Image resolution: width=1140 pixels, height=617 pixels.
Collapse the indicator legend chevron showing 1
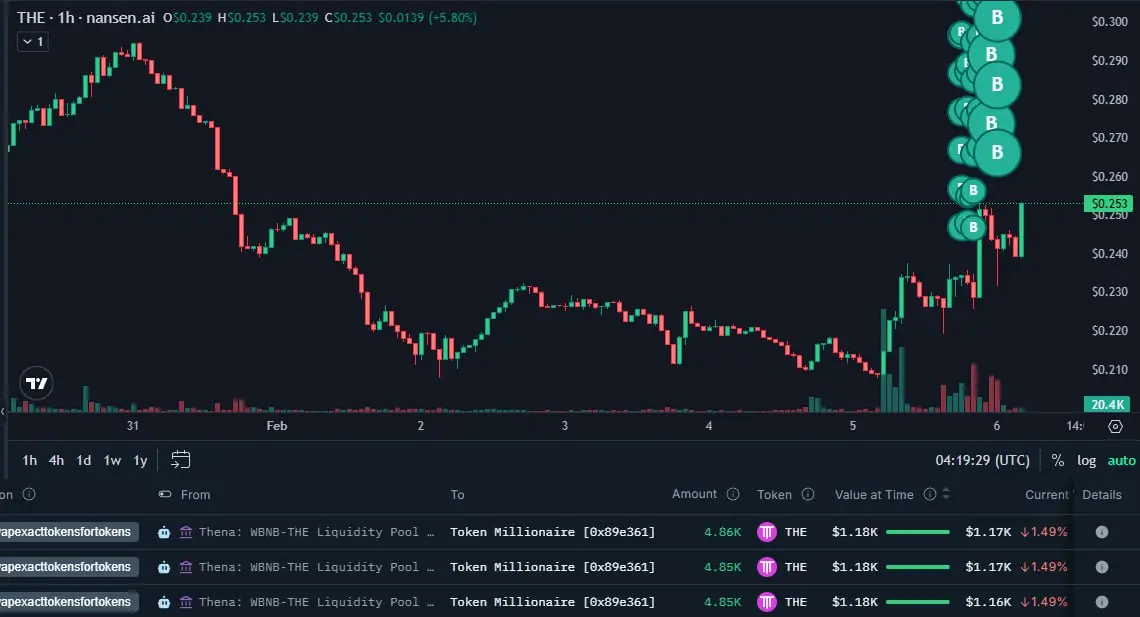pos(33,42)
